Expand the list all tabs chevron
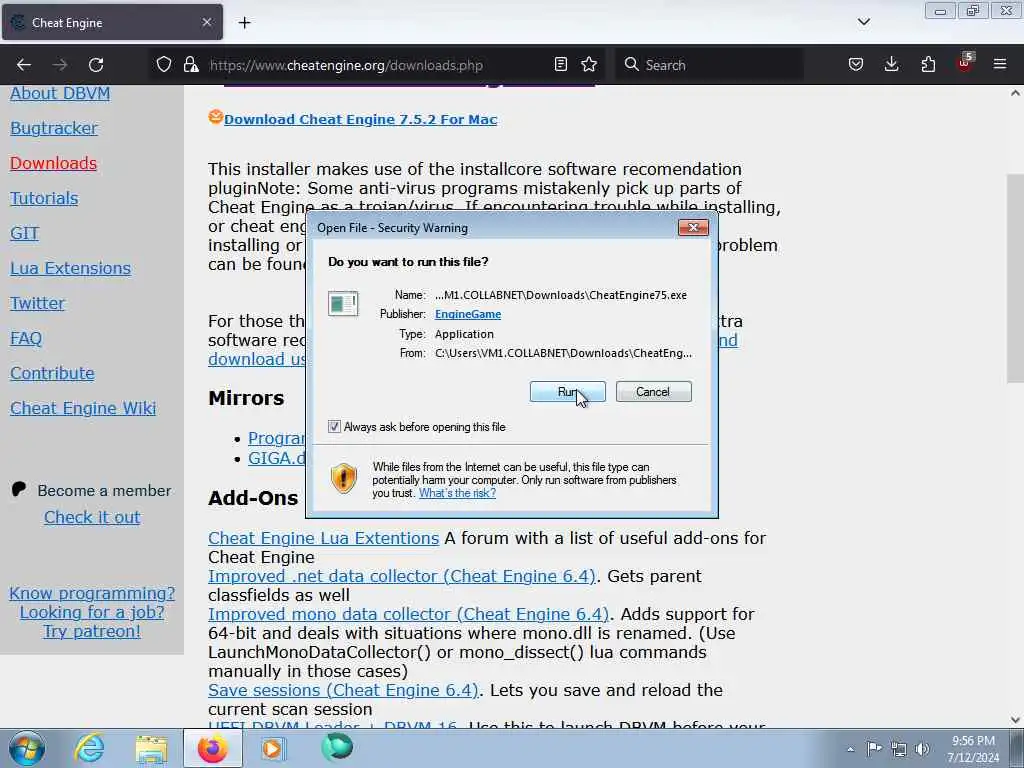This screenshot has width=1024, height=768. click(863, 22)
